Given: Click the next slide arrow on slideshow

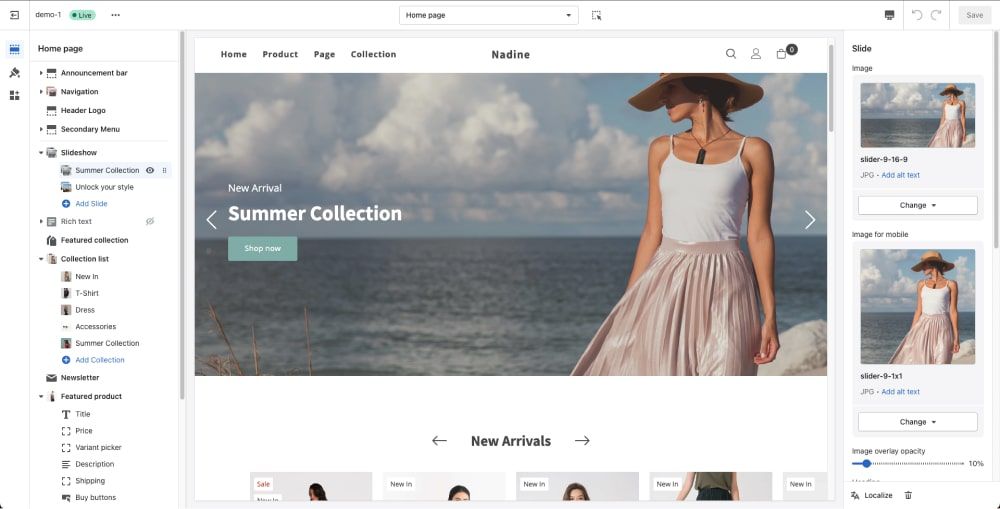Looking at the screenshot, I should click(810, 220).
